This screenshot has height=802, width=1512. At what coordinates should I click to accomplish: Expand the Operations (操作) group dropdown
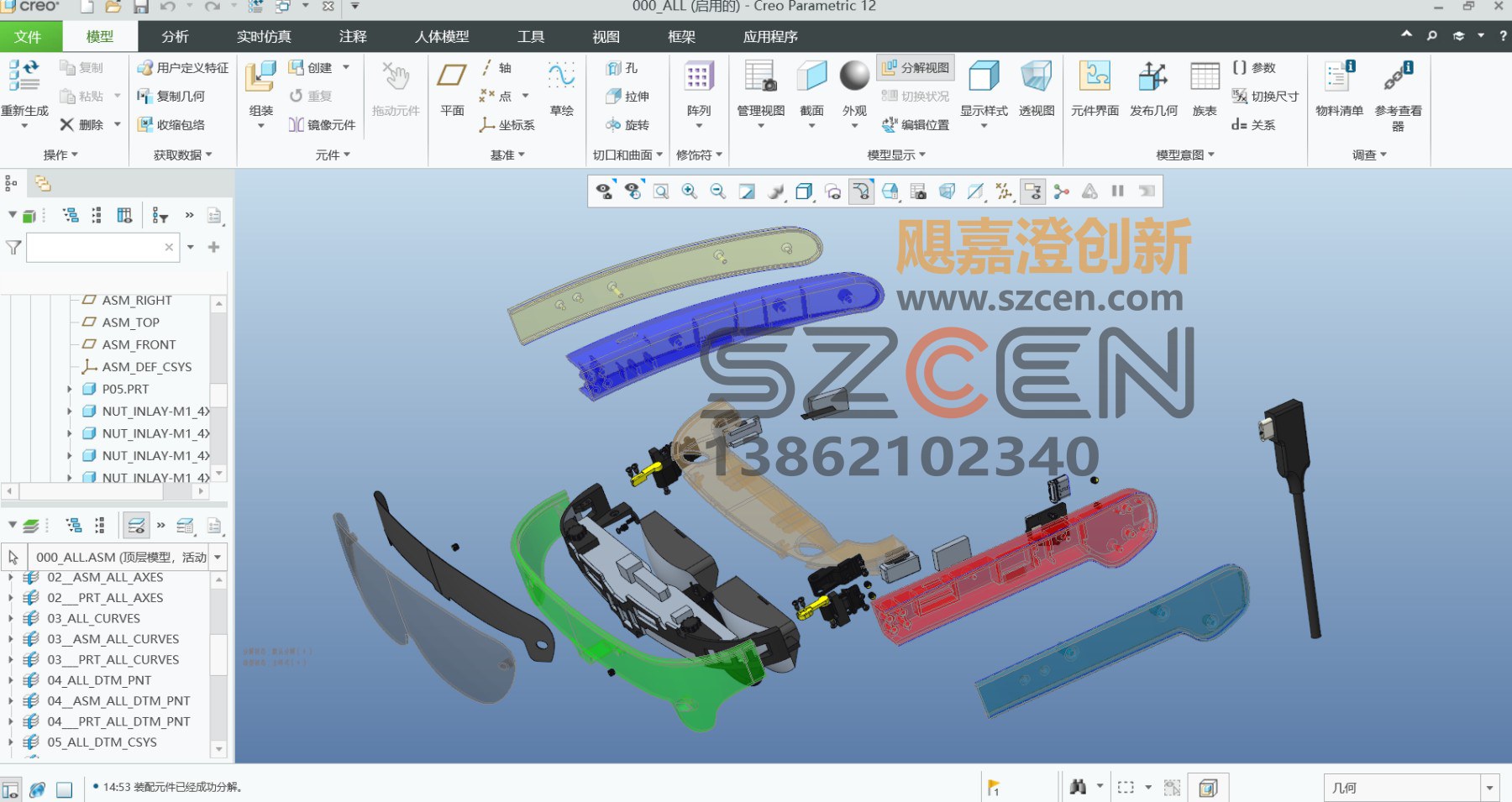(60, 155)
